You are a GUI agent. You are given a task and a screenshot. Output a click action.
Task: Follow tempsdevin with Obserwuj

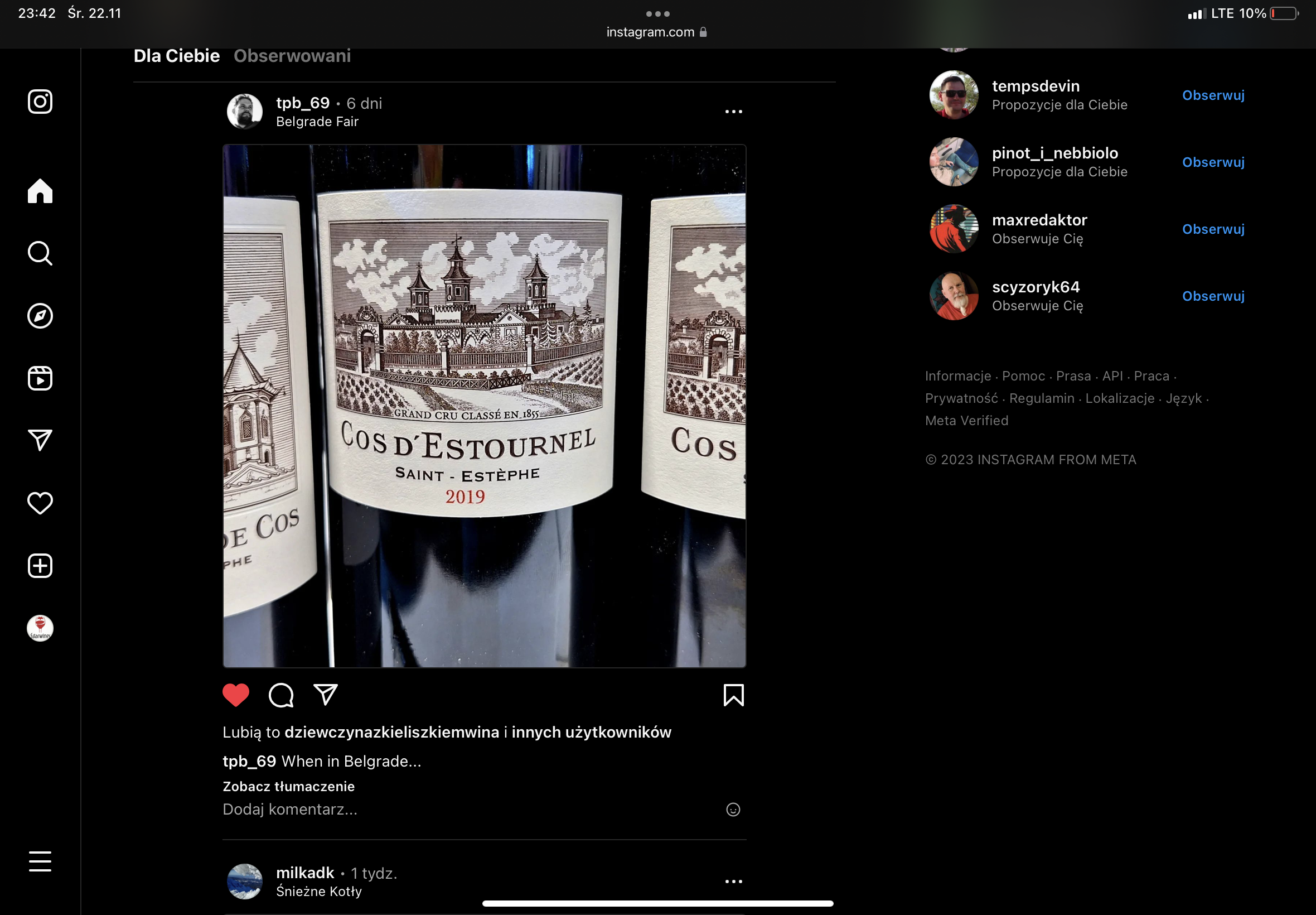pyautogui.click(x=1213, y=95)
